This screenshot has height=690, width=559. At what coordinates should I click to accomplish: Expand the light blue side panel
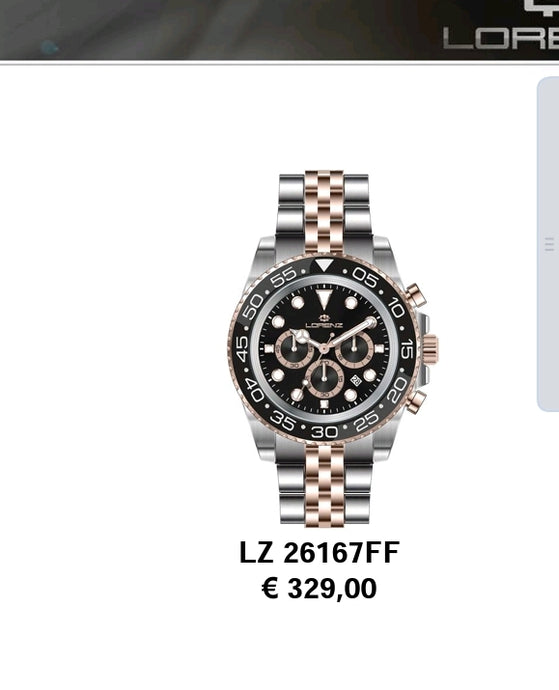point(548,244)
